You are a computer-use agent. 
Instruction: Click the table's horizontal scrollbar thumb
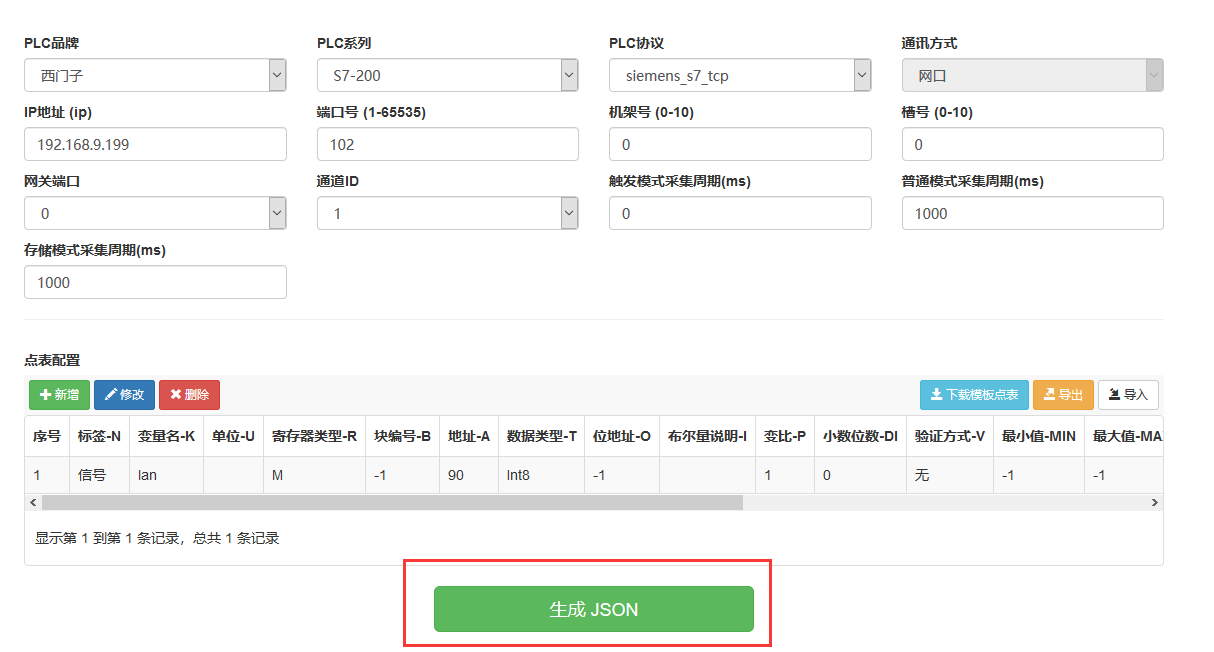tap(390, 503)
